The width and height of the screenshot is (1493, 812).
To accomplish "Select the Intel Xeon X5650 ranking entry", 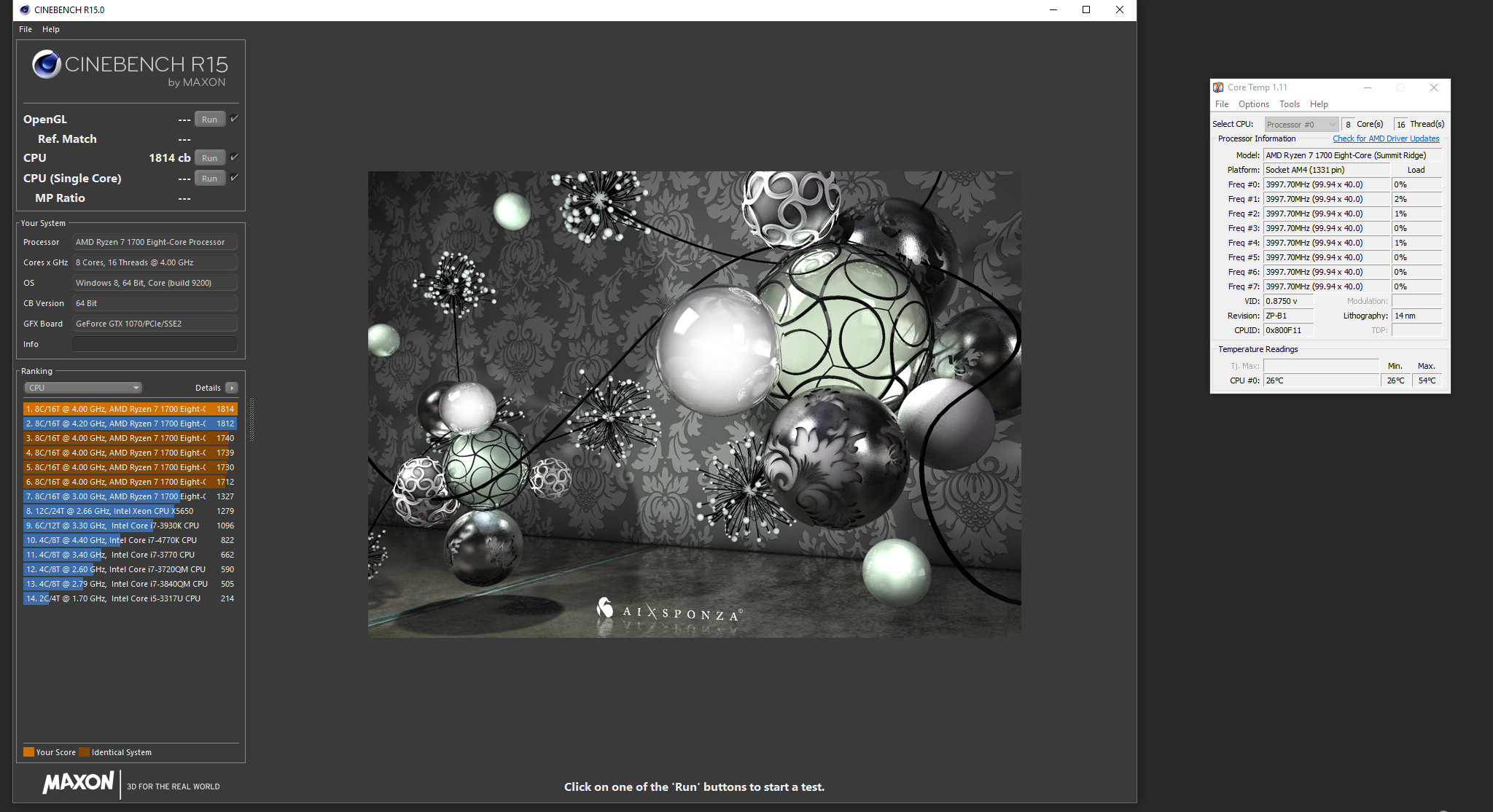I will (x=130, y=511).
